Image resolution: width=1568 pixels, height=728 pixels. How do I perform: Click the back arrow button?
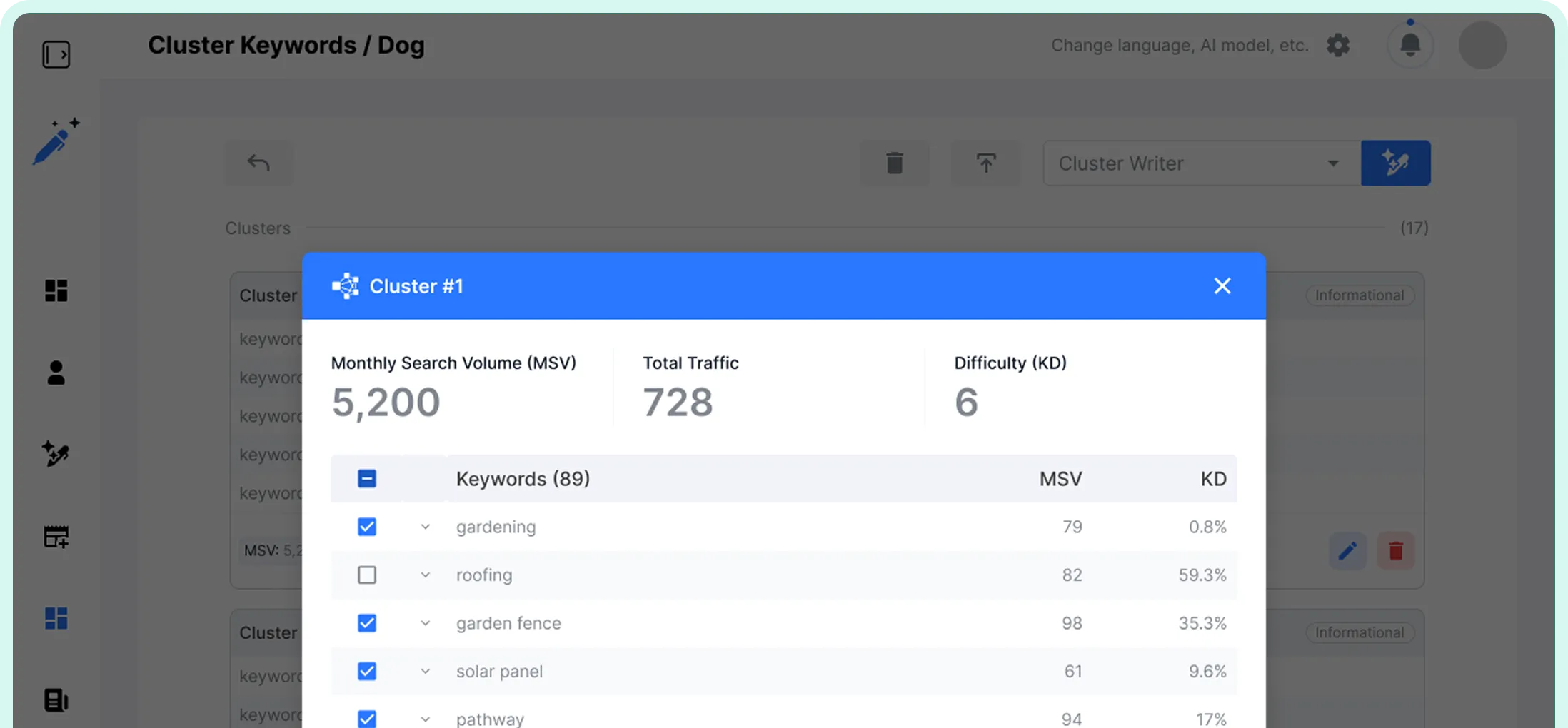point(258,163)
